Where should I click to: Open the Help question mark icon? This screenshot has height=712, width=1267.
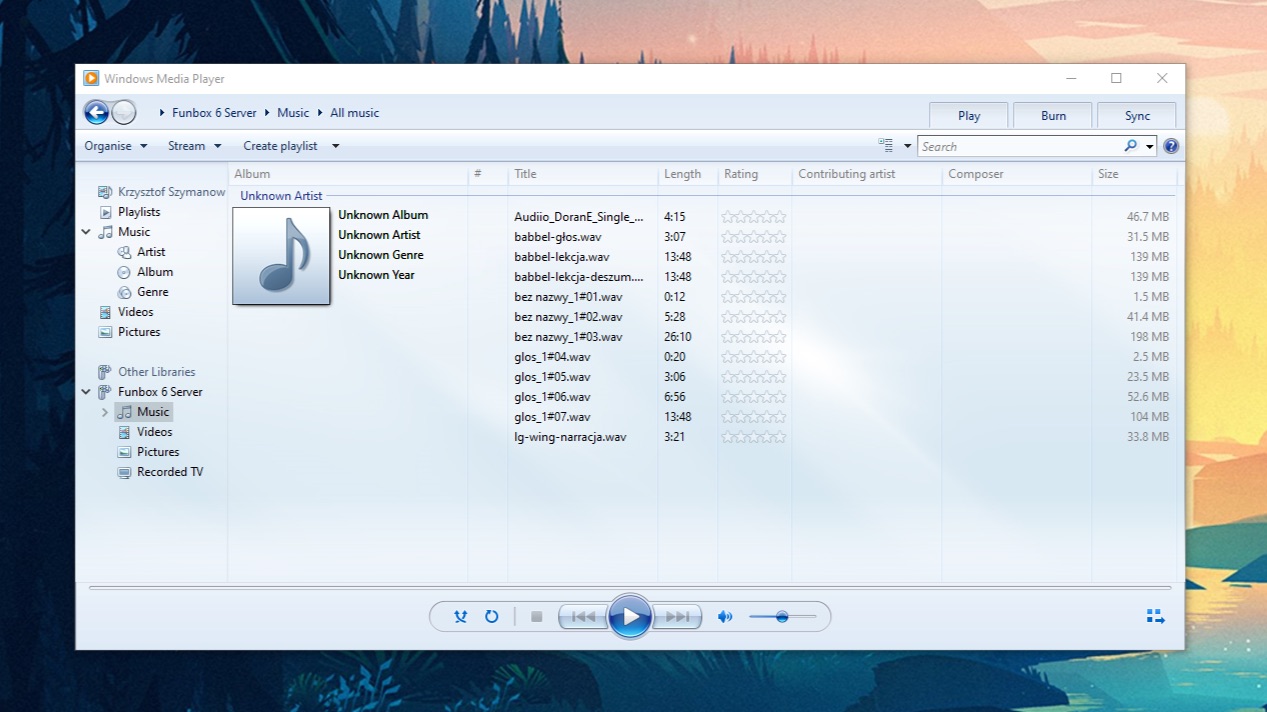click(1171, 146)
